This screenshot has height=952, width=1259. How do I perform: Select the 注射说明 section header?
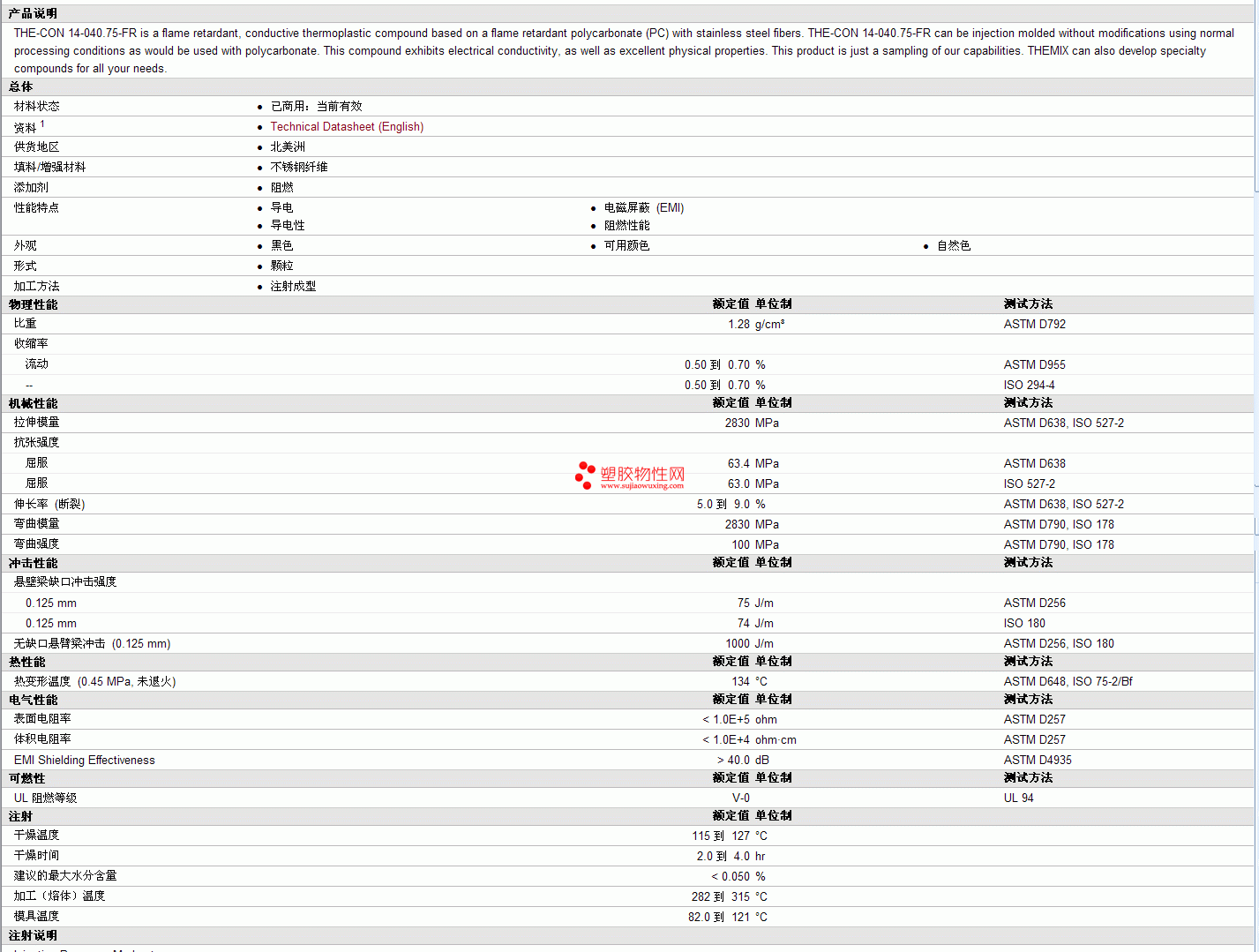(x=34, y=935)
